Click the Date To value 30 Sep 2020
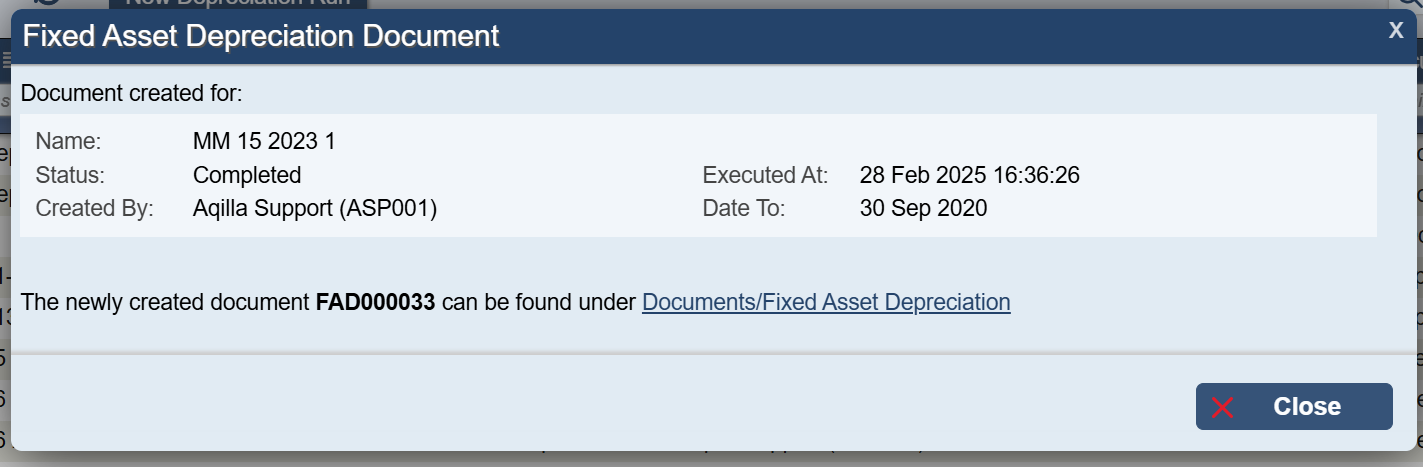Image resolution: width=1423 pixels, height=467 pixels. pyautogui.click(x=923, y=208)
